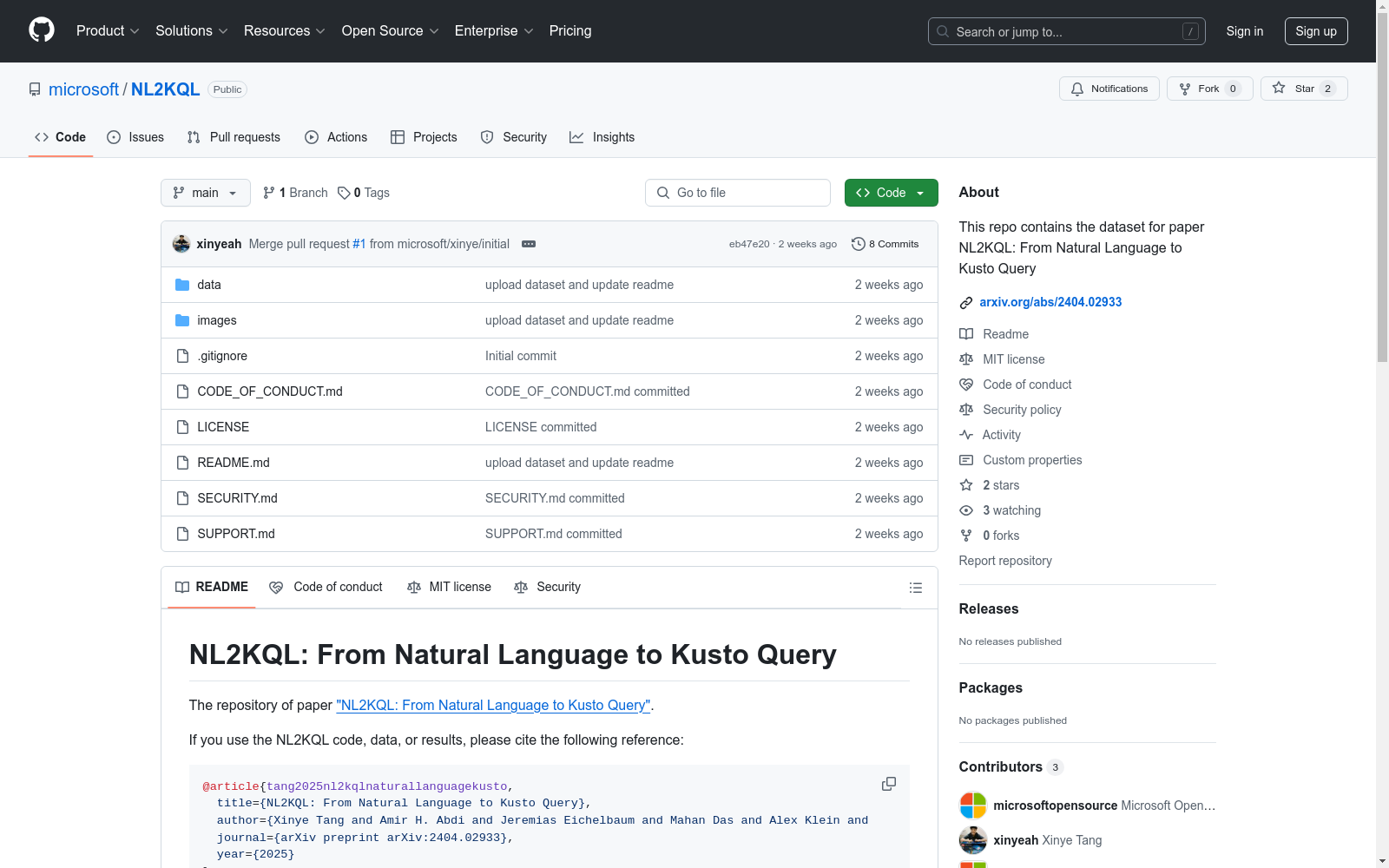Click the pulse icon beside Activity
The width and height of the screenshot is (1389, 868).
coord(966,435)
